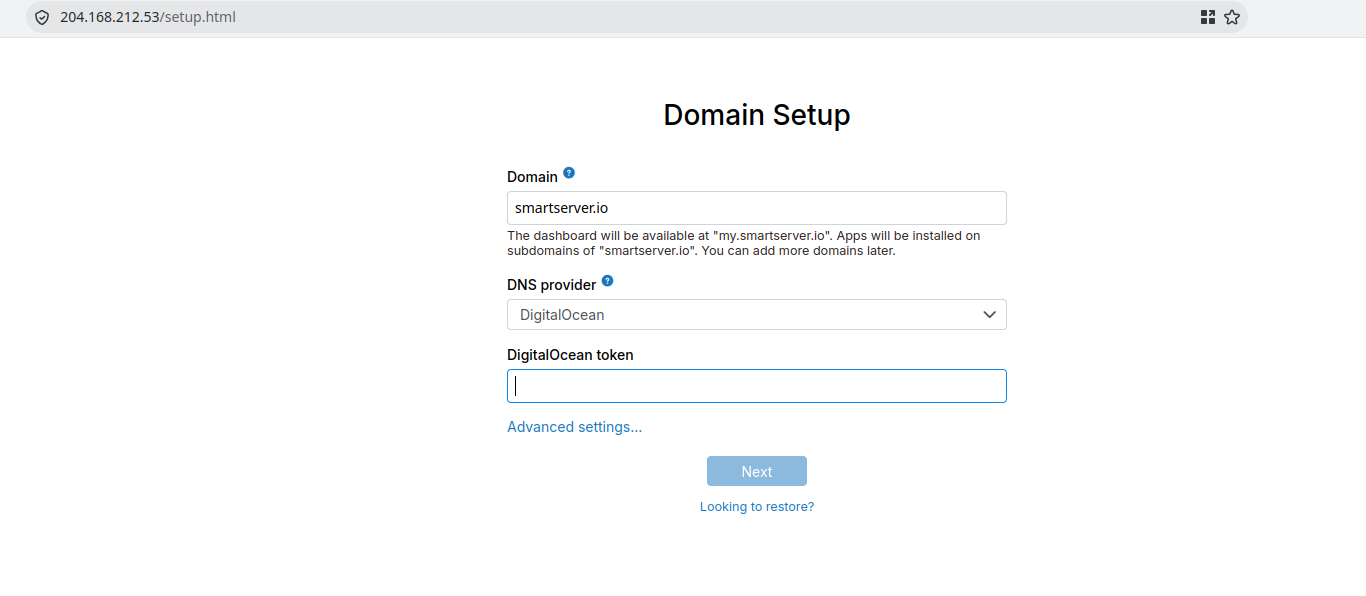Click the Next button
Screen dimensions: 1366x596
[757, 471]
